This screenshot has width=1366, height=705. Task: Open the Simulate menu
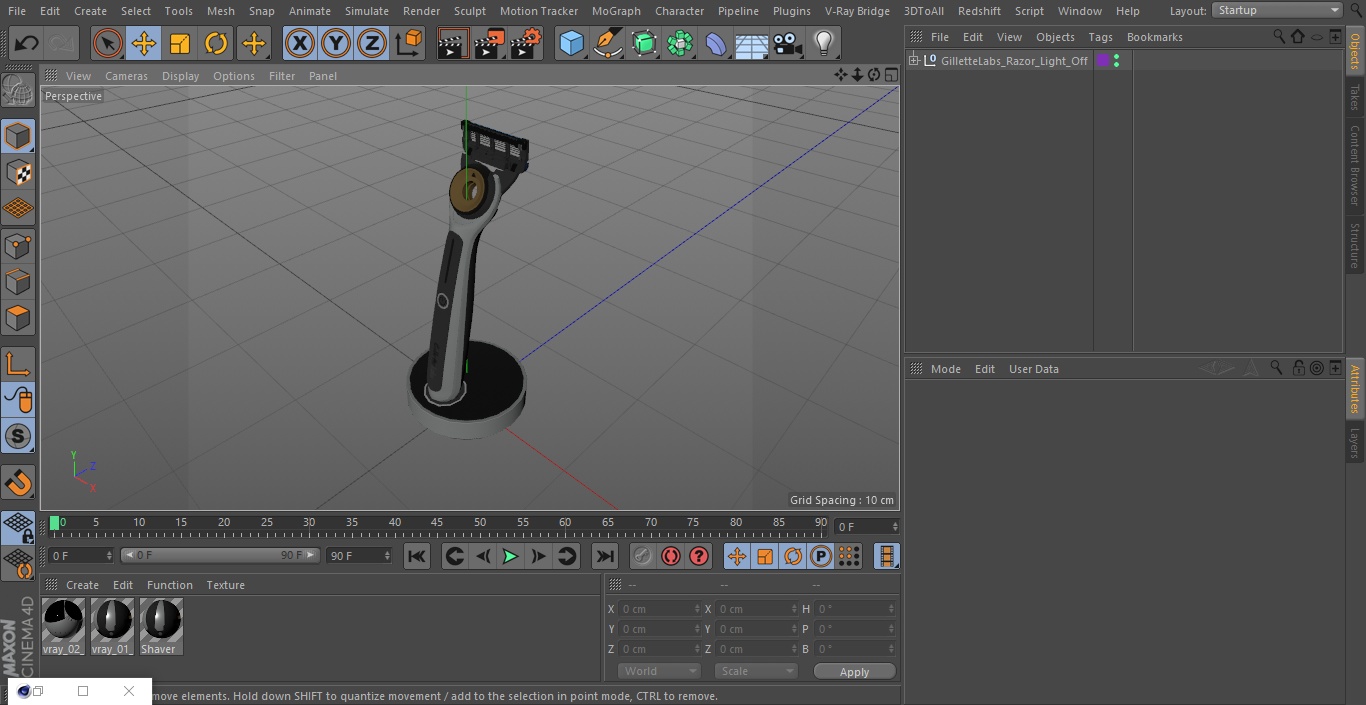367,11
